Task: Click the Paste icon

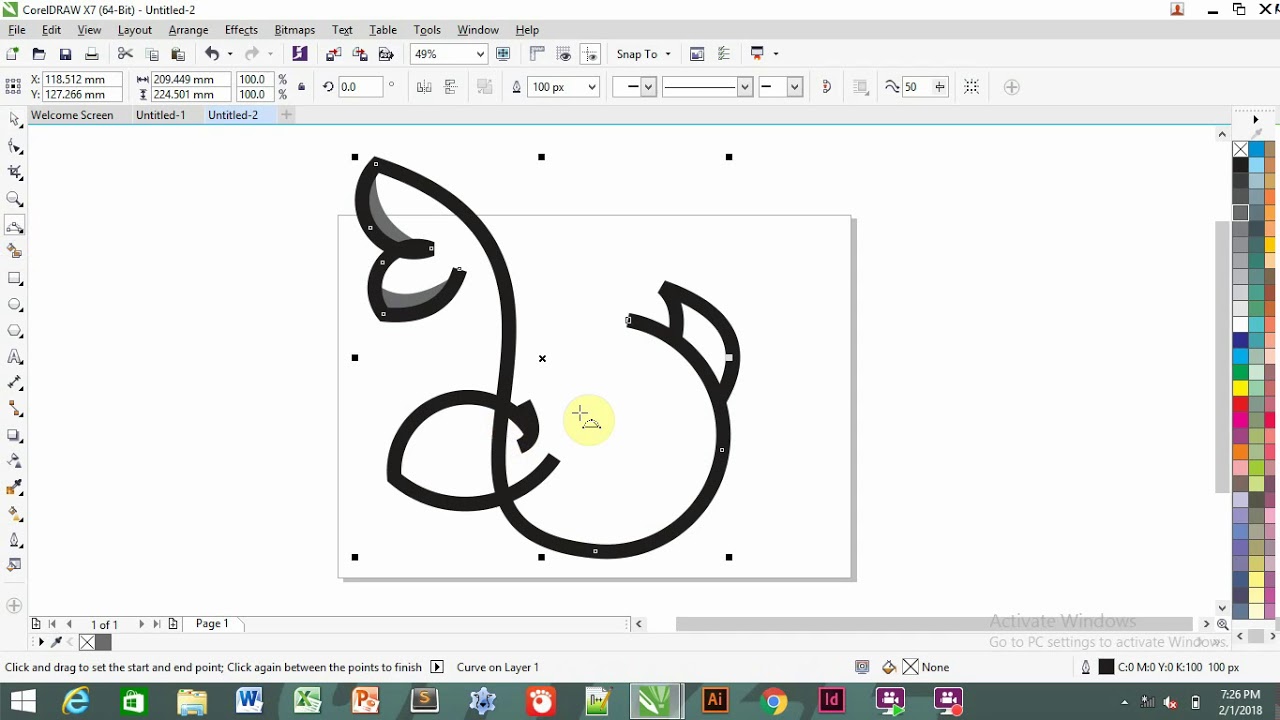Action: point(178,54)
